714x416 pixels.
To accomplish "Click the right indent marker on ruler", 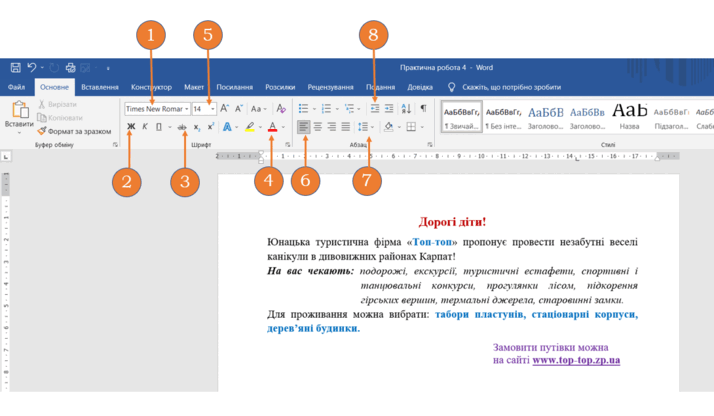I will (658, 157).
